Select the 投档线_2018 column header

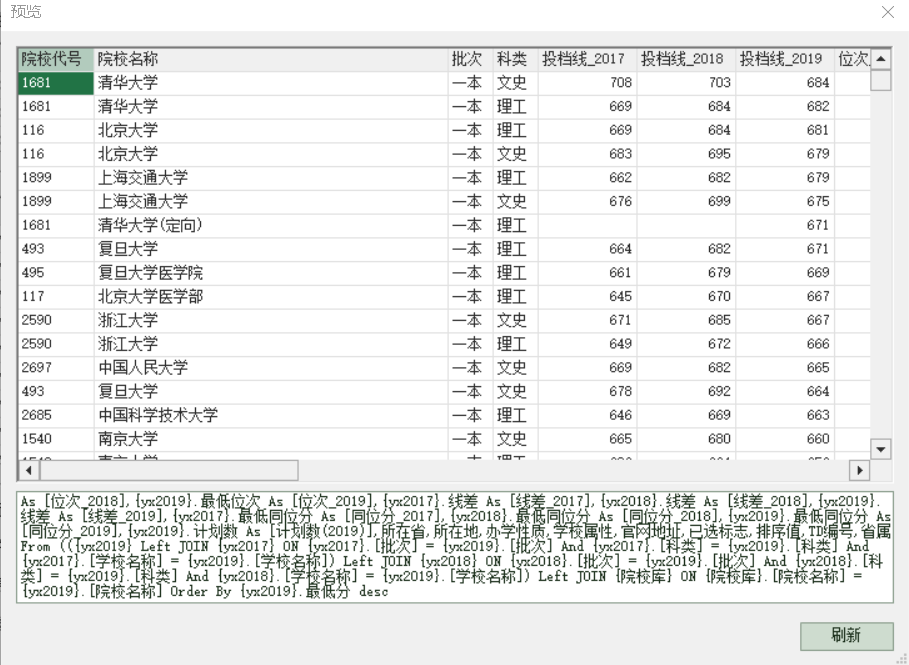(x=685, y=59)
